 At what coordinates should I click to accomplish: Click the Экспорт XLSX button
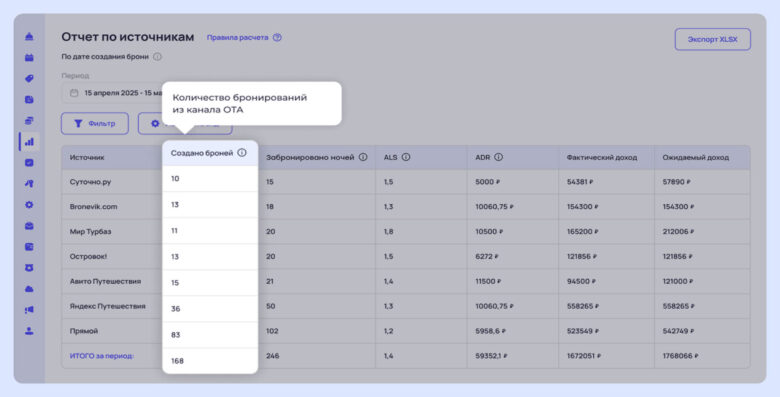pyautogui.click(x=712, y=39)
